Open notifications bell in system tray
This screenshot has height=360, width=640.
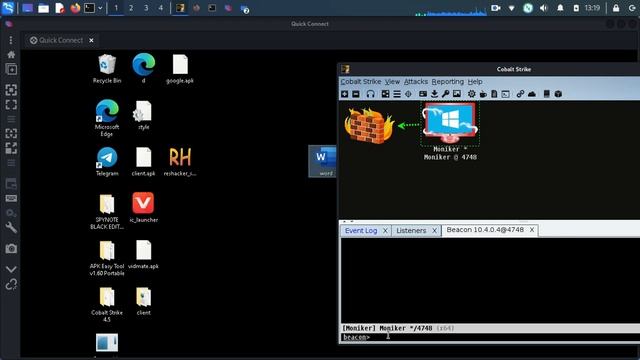[560, 8]
